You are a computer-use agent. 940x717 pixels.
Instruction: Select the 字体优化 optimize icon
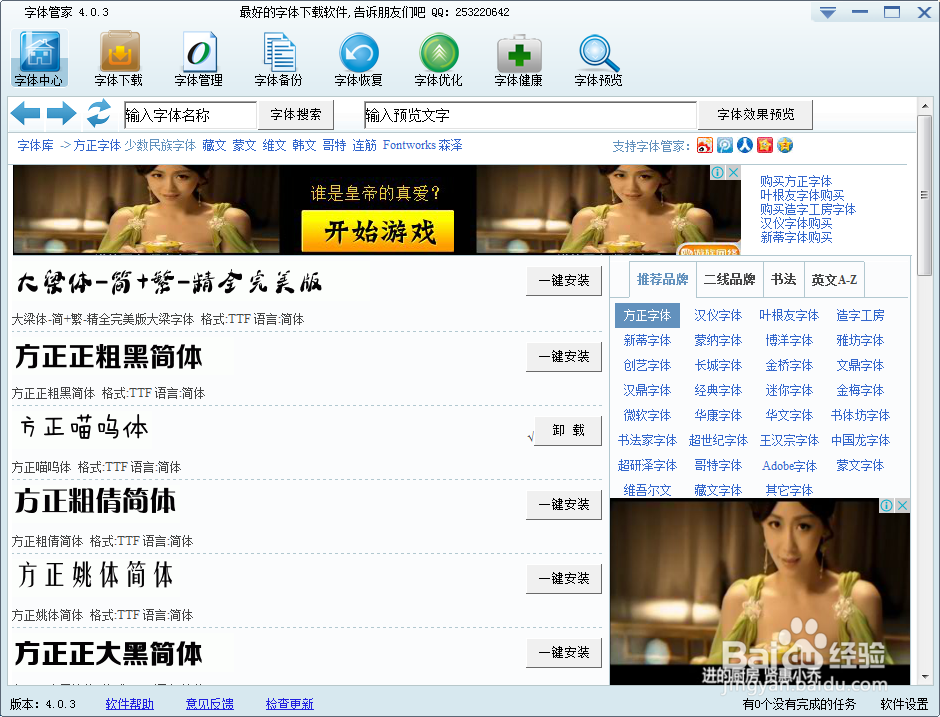point(438,57)
